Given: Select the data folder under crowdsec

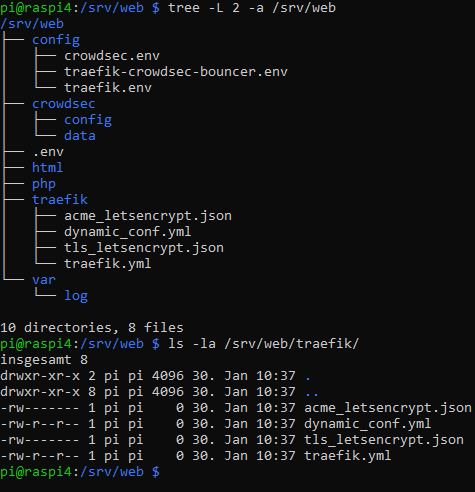Looking at the screenshot, I should (80, 136).
